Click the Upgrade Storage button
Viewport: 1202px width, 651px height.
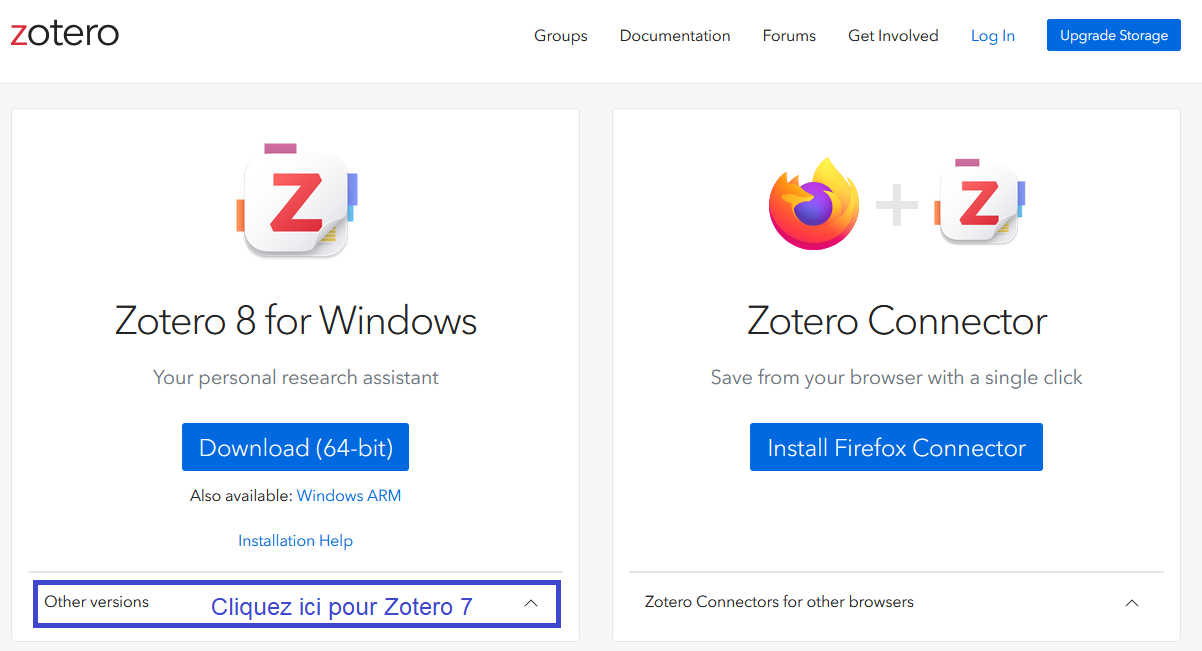(1114, 35)
